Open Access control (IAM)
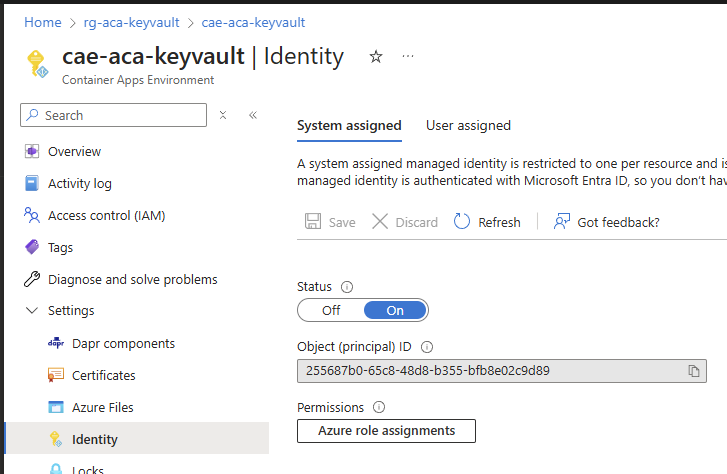Viewport: 727px width, 474px height. (107, 216)
